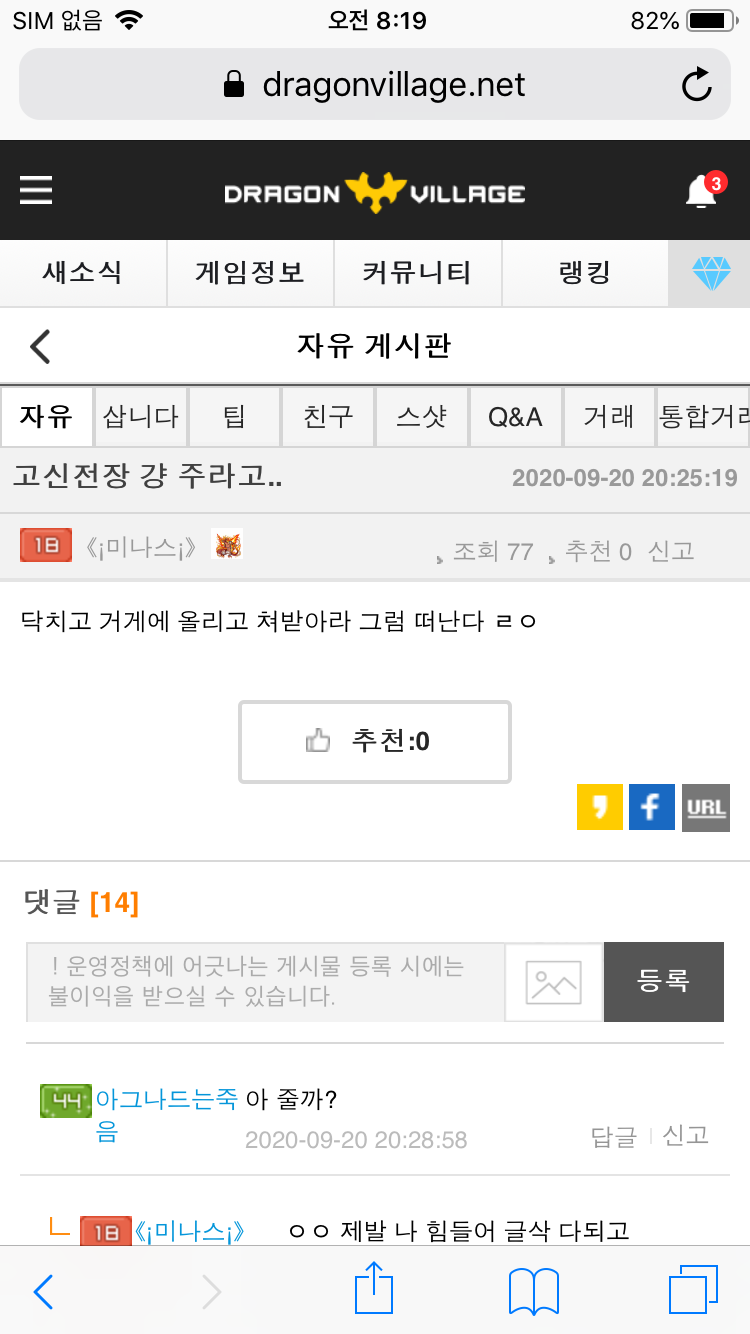The image size is (750, 1334).
Task: Open Safari share sheet
Action: click(x=374, y=1290)
